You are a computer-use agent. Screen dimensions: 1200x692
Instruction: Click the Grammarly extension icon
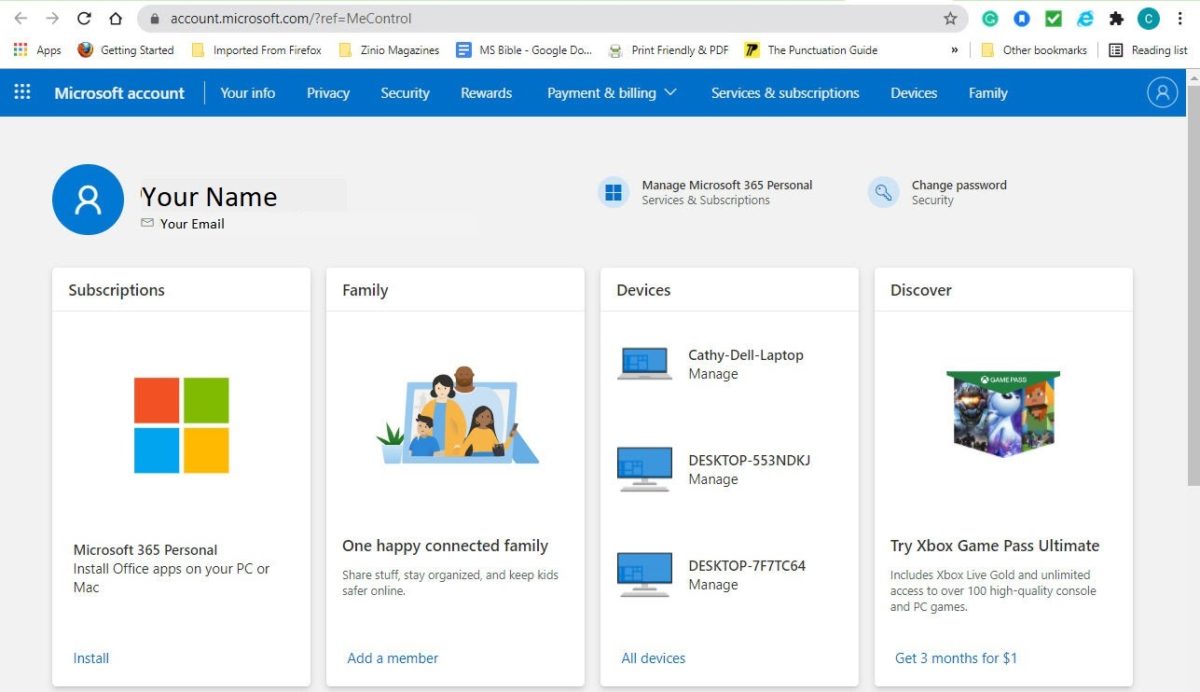(x=990, y=17)
